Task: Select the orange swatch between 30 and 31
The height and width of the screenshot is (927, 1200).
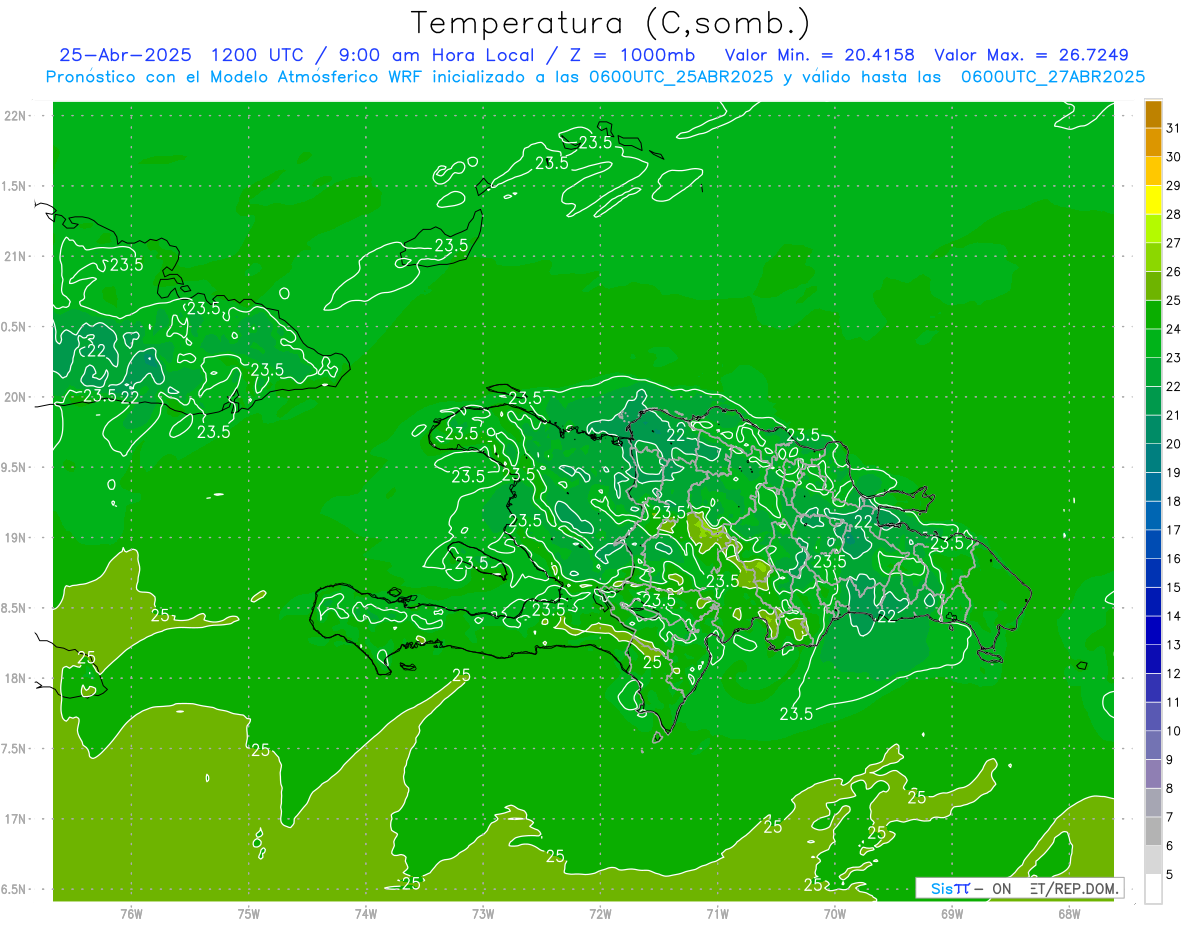Action: click(1153, 143)
